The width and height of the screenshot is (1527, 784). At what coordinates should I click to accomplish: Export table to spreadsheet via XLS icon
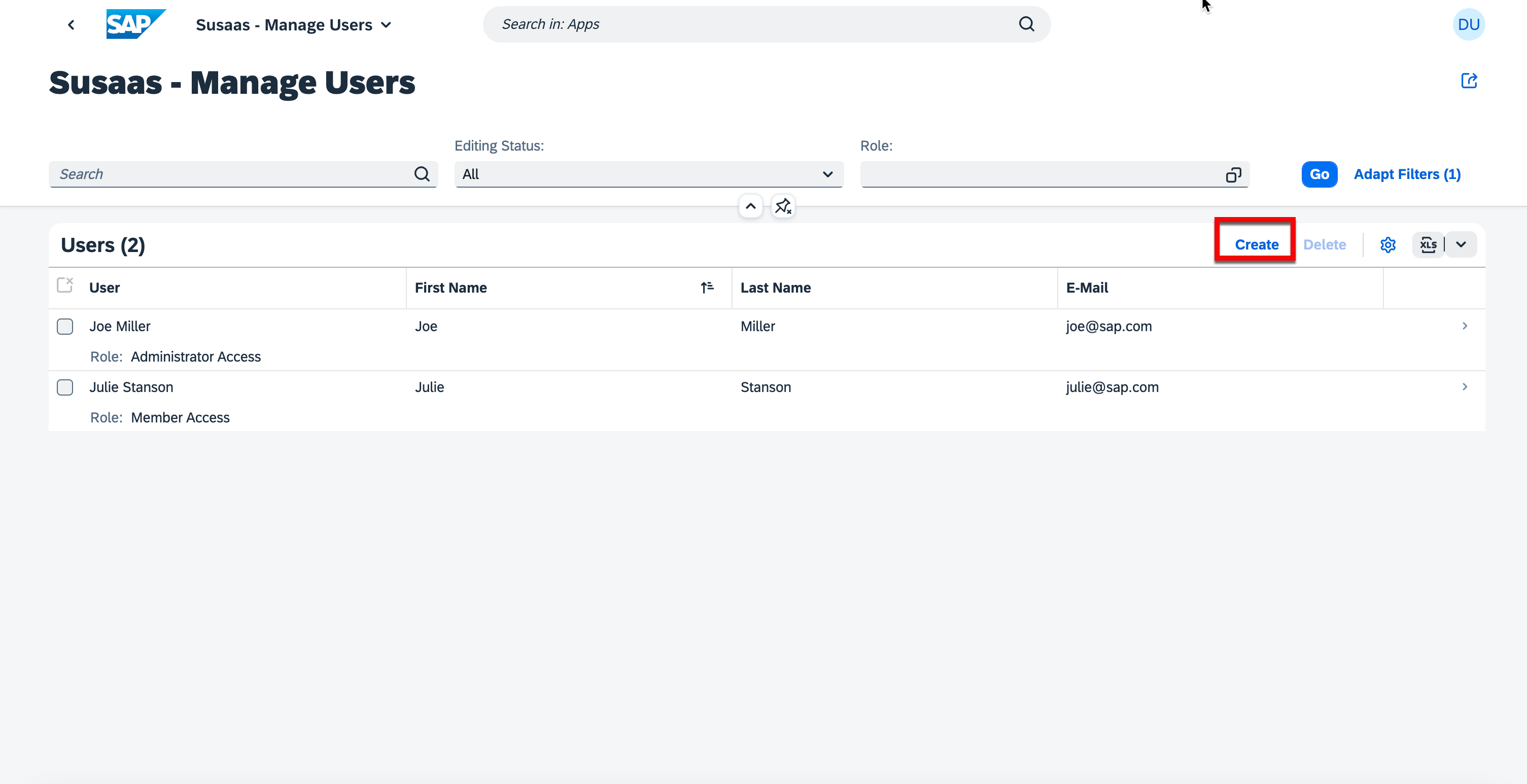[x=1428, y=245]
